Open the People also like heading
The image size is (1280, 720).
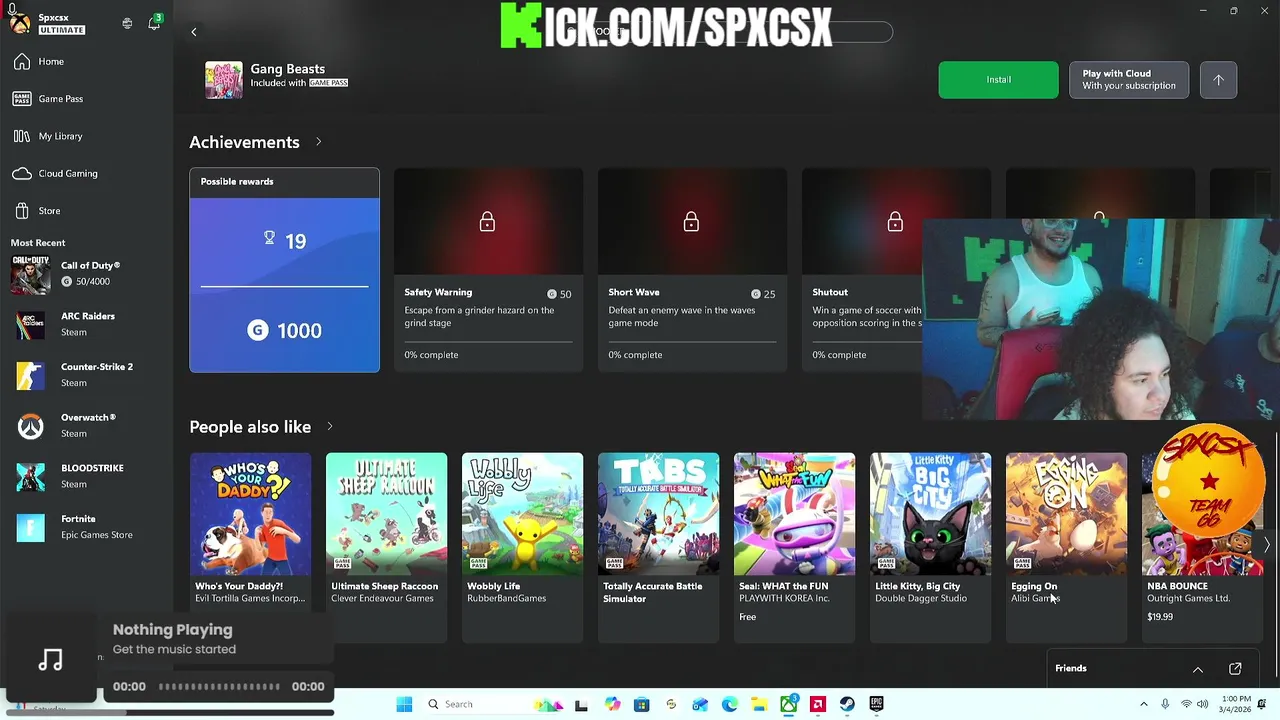tap(250, 427)
